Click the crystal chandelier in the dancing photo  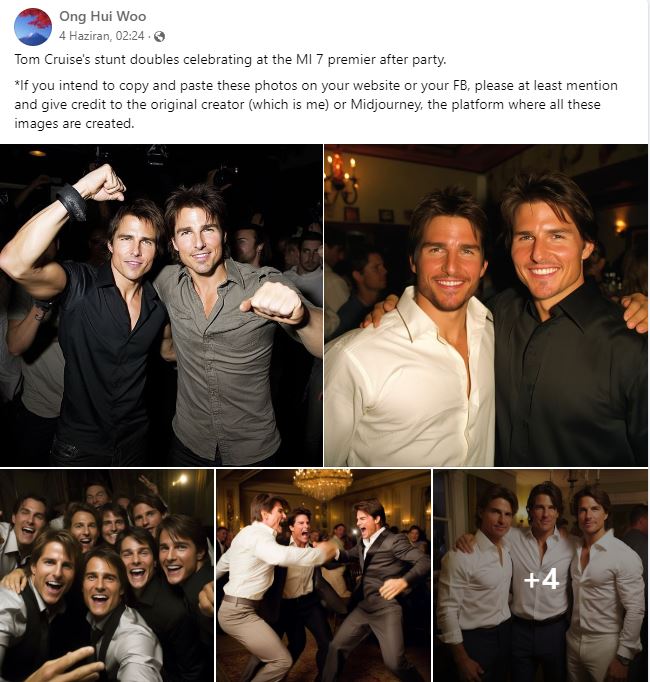click(323, 483)
